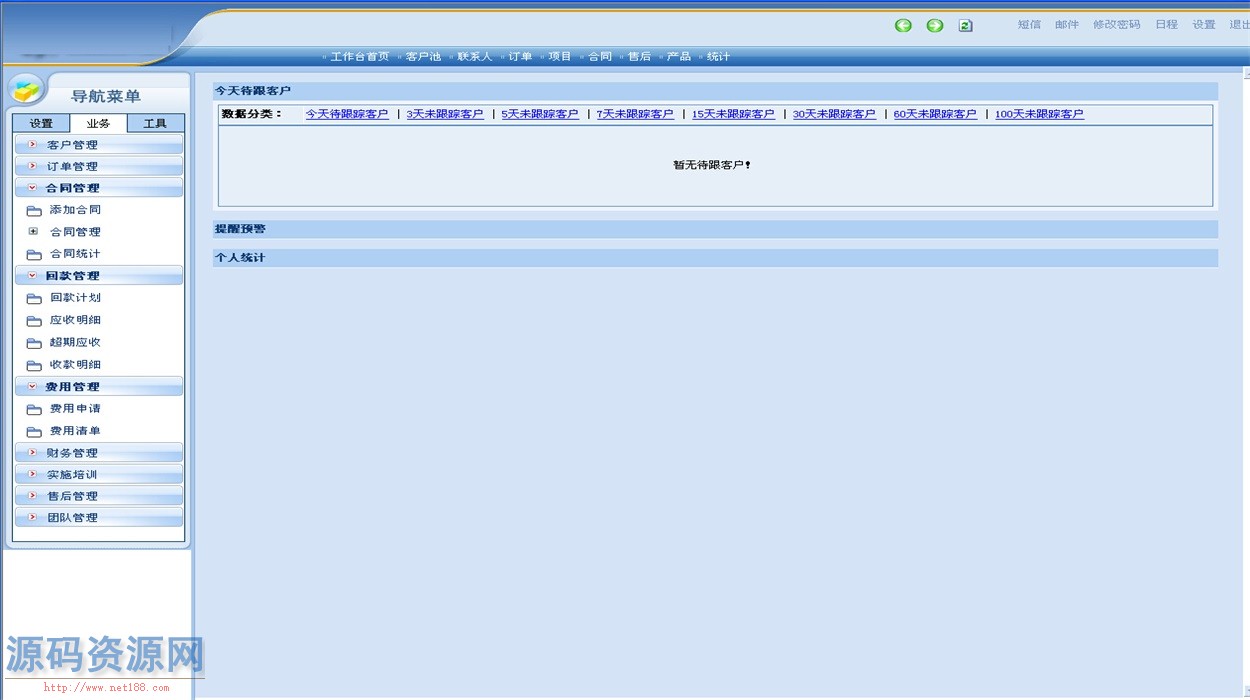Open the 7天未跟踪客户 link
The height and width of the screenshot is (700, 1250).
(635, 115)
